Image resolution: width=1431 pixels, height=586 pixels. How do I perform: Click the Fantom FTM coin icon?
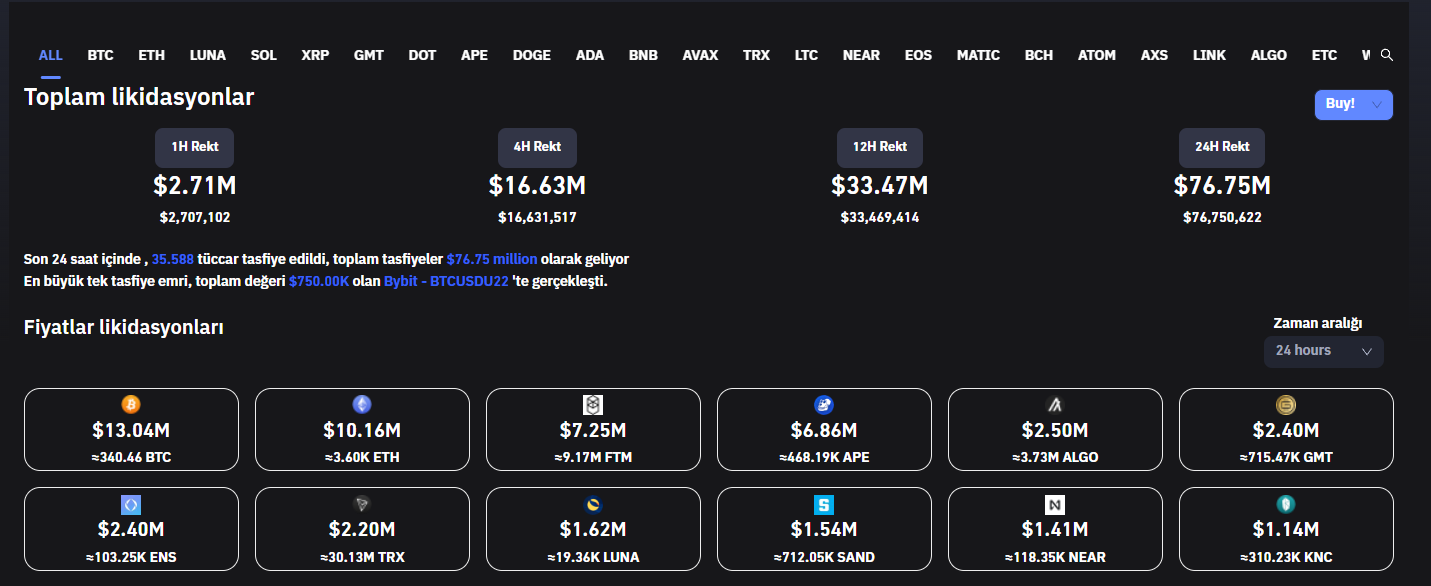[x=593, y=404]
